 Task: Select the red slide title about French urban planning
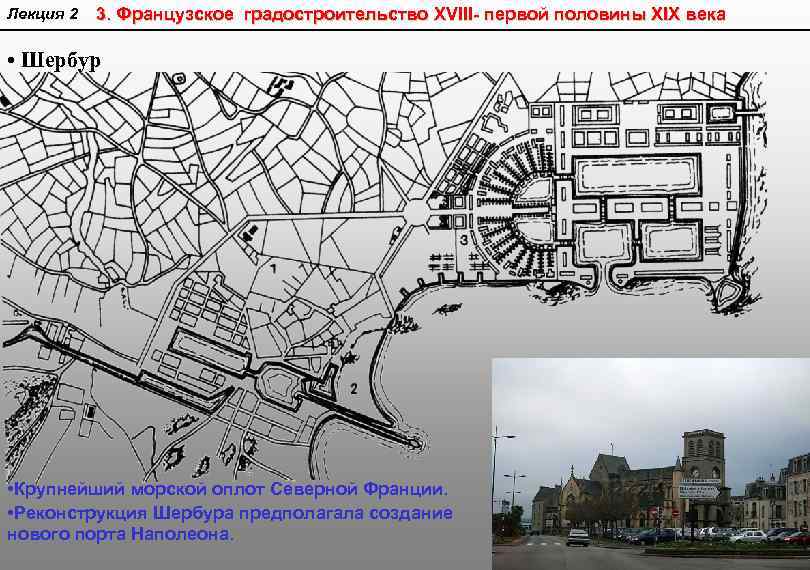pos(411,14)
